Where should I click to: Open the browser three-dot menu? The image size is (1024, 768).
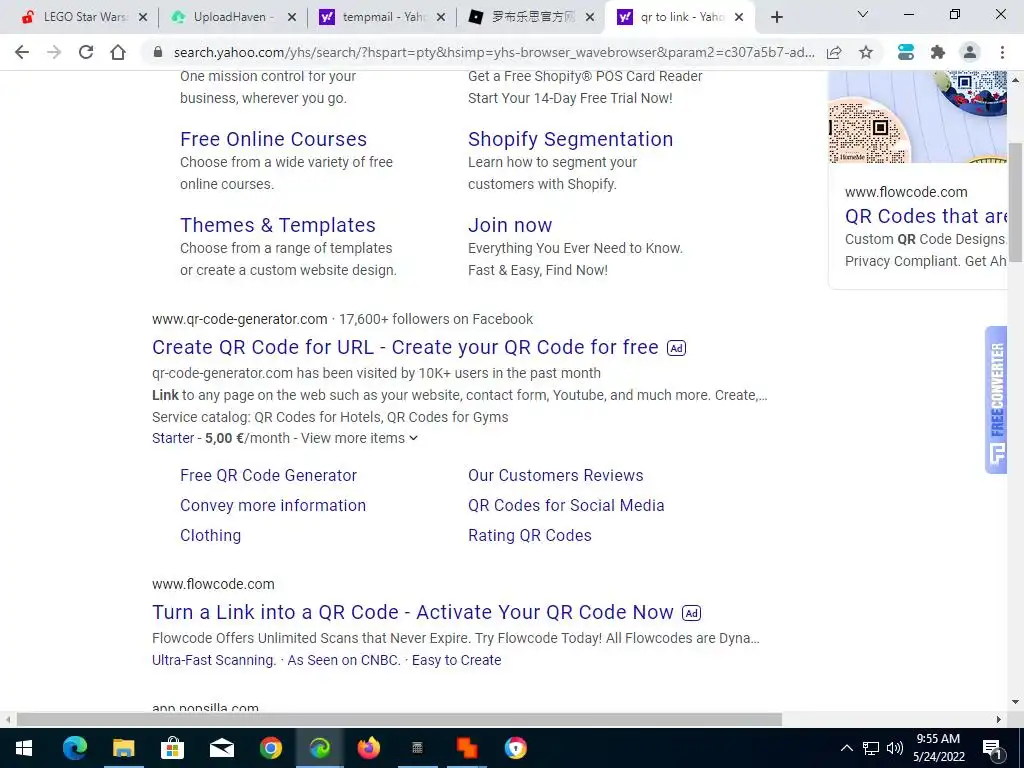pyautogui.click(x=1002, y=52)
